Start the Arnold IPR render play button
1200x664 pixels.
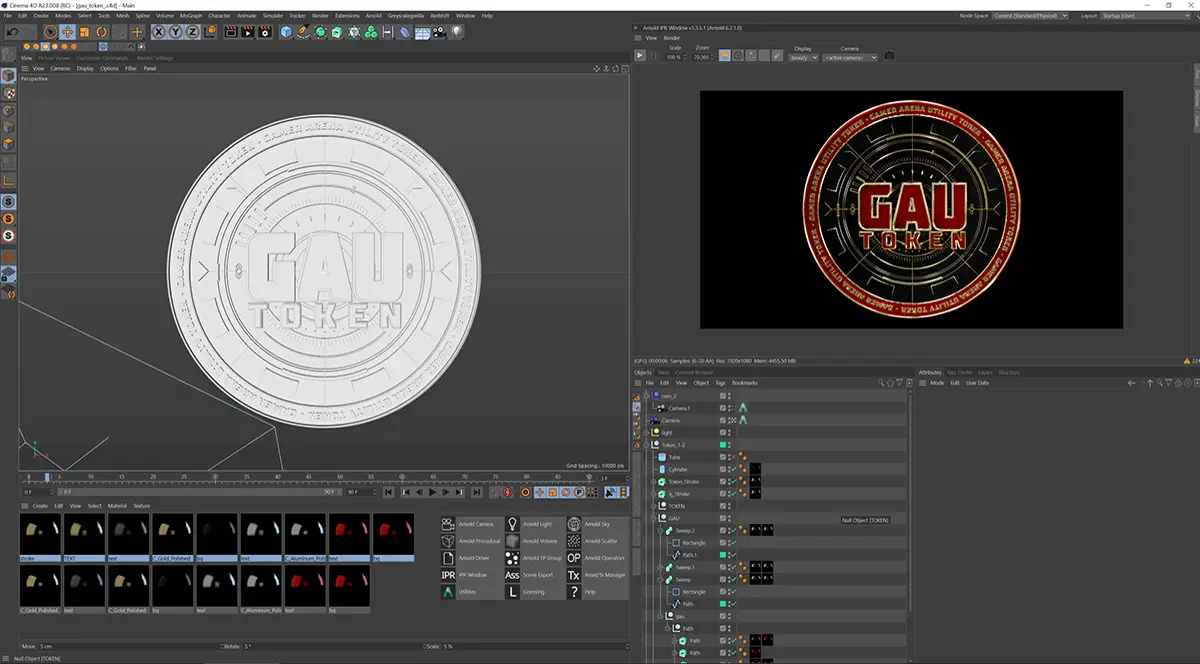click(x=640, y=56)
